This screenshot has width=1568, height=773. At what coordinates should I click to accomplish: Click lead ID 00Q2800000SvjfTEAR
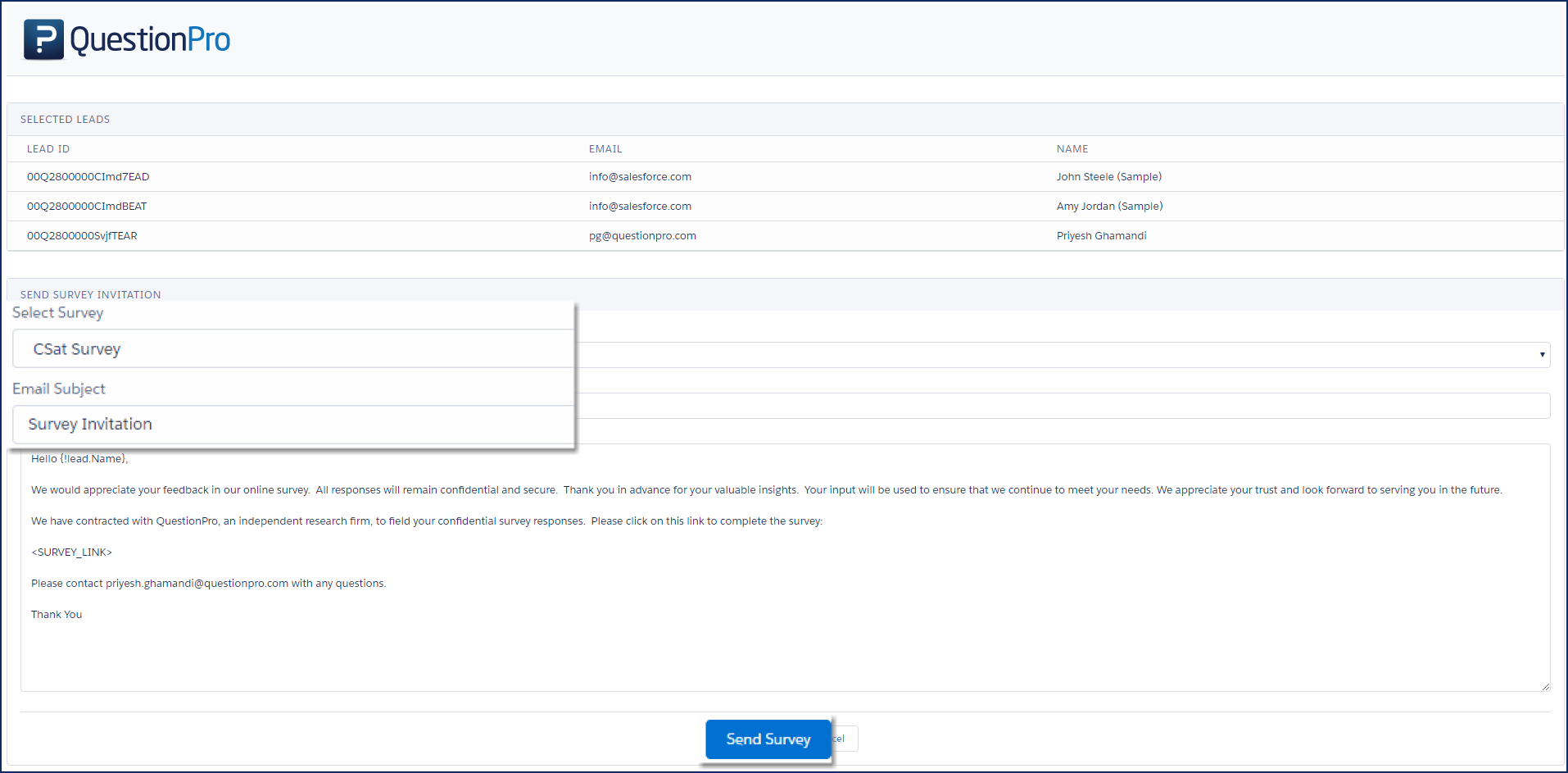pos(82,236)
